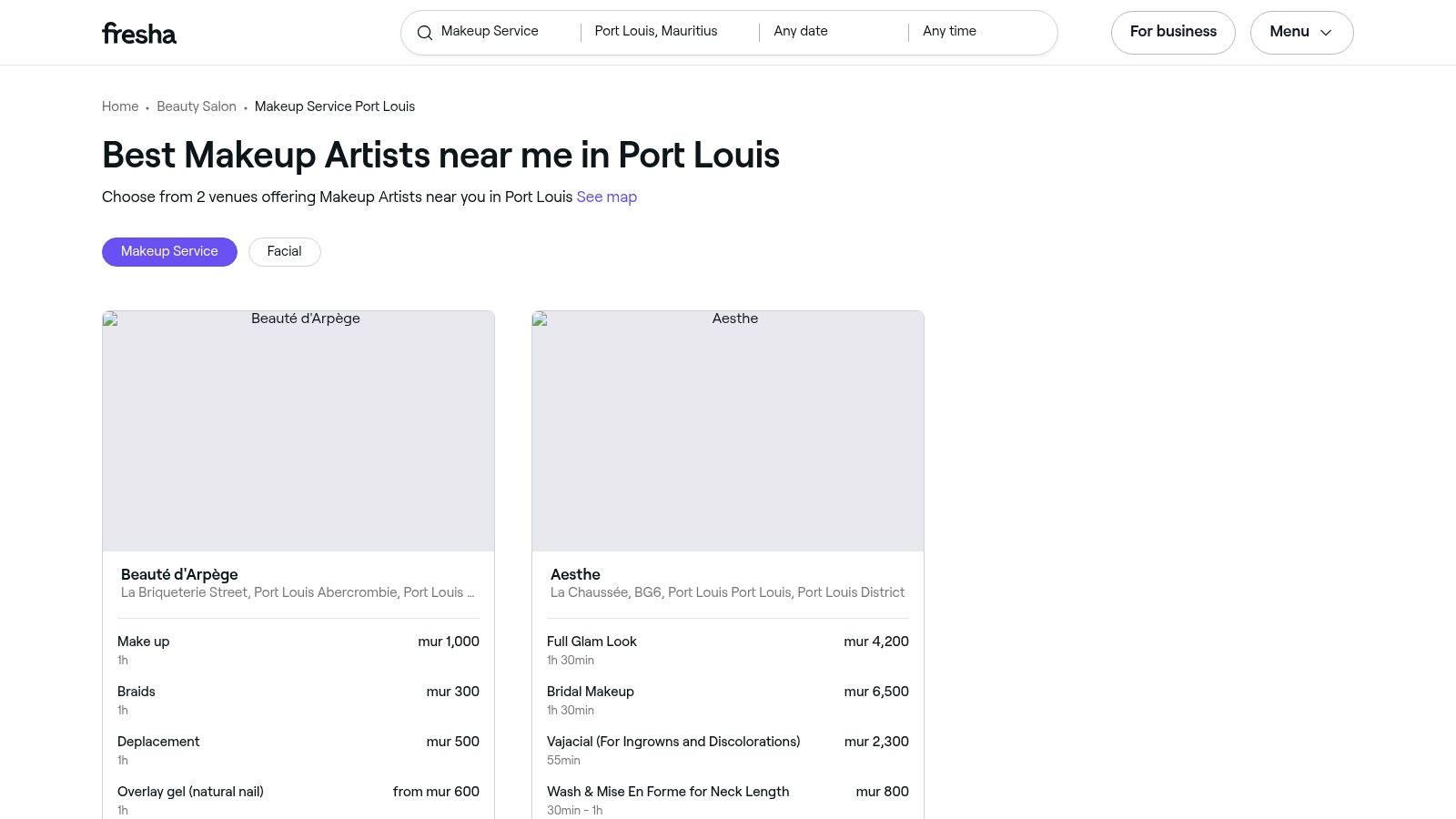Click the For business button
This screenshot has width=1456, height=819.
[1173, 32]
